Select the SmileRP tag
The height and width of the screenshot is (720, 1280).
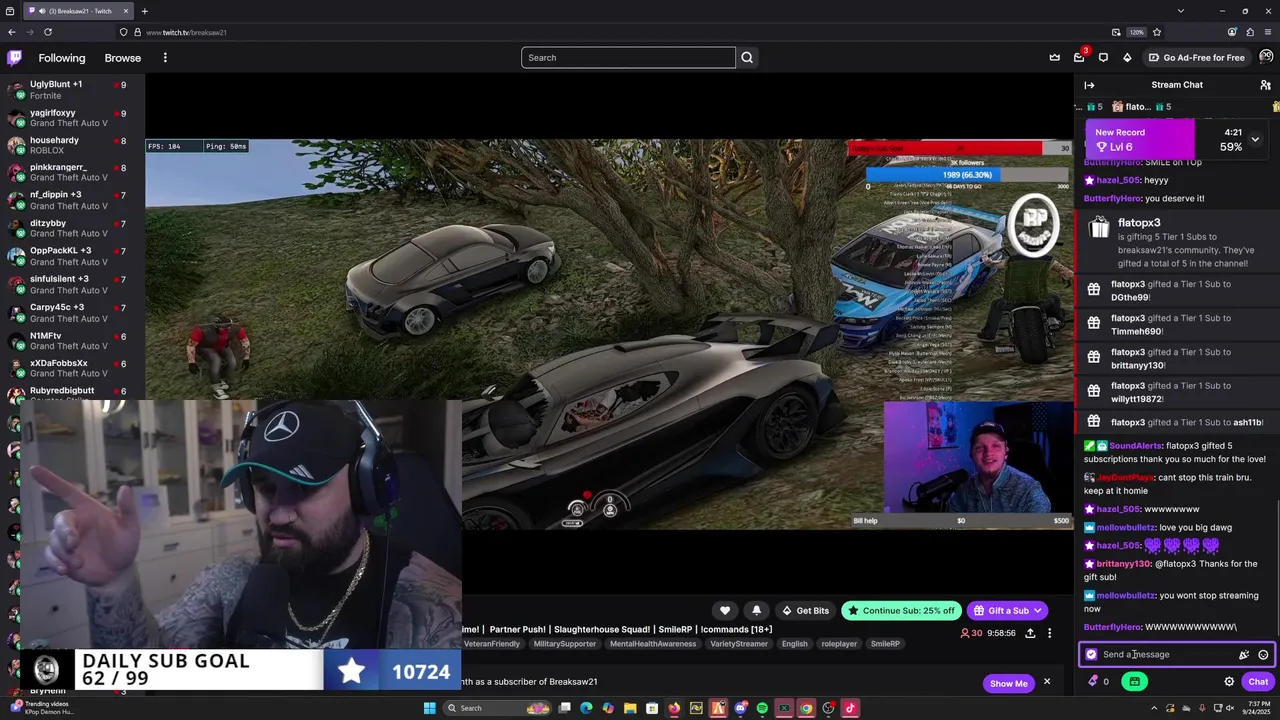pos(885,644)
